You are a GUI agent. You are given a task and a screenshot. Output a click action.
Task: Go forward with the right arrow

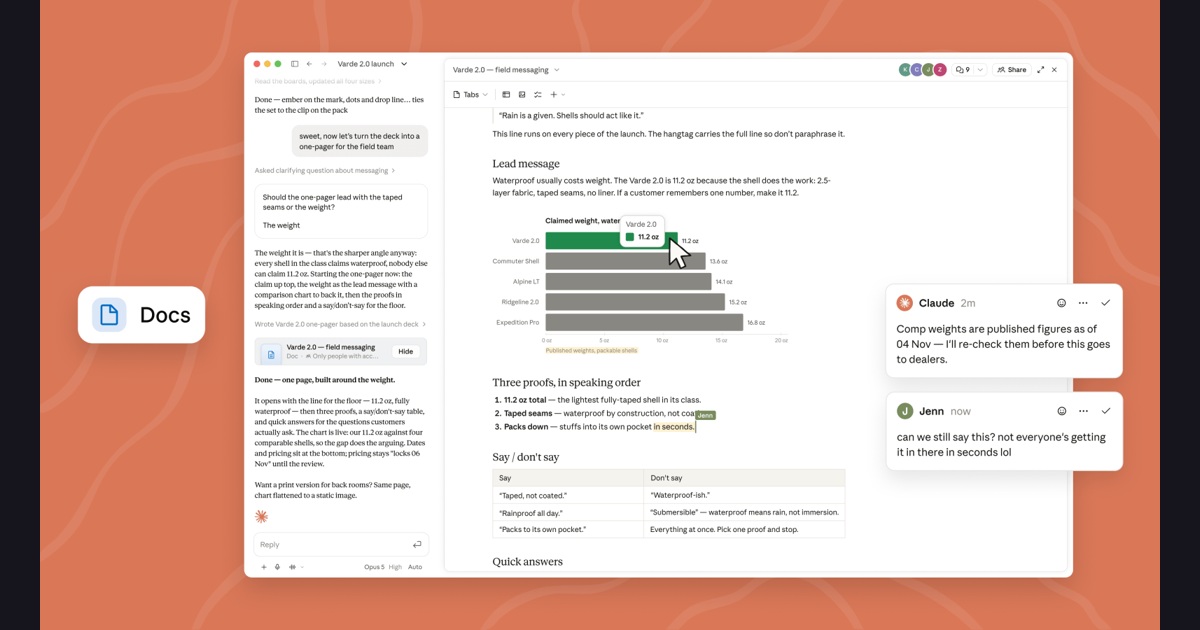(x=323, y=64)
